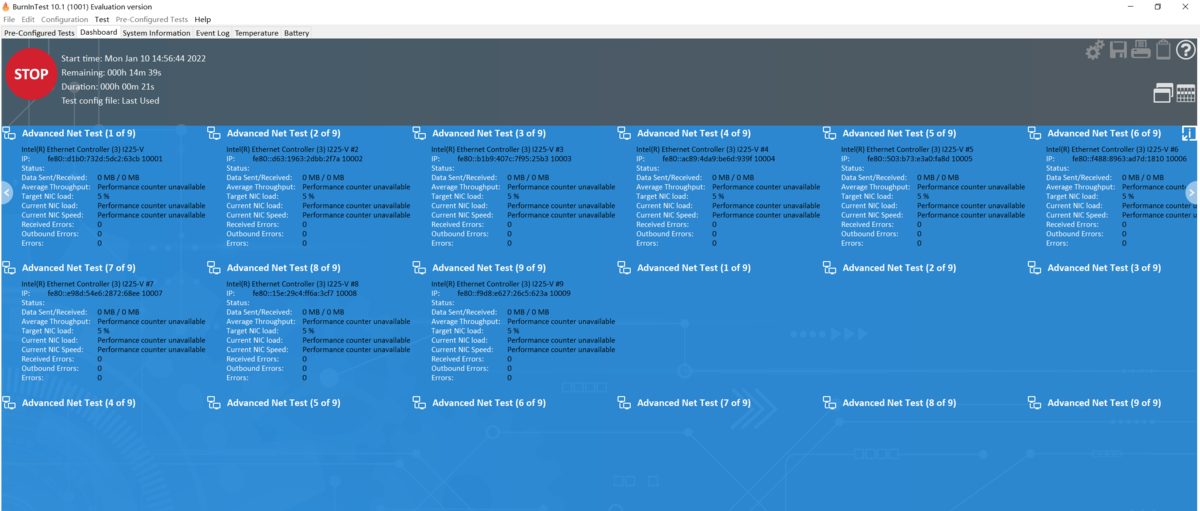The width and height of the screenshot is (1200, 511).
Task: Switch to the cascaded test windows view icon
Action: (x=1163, y=93)
